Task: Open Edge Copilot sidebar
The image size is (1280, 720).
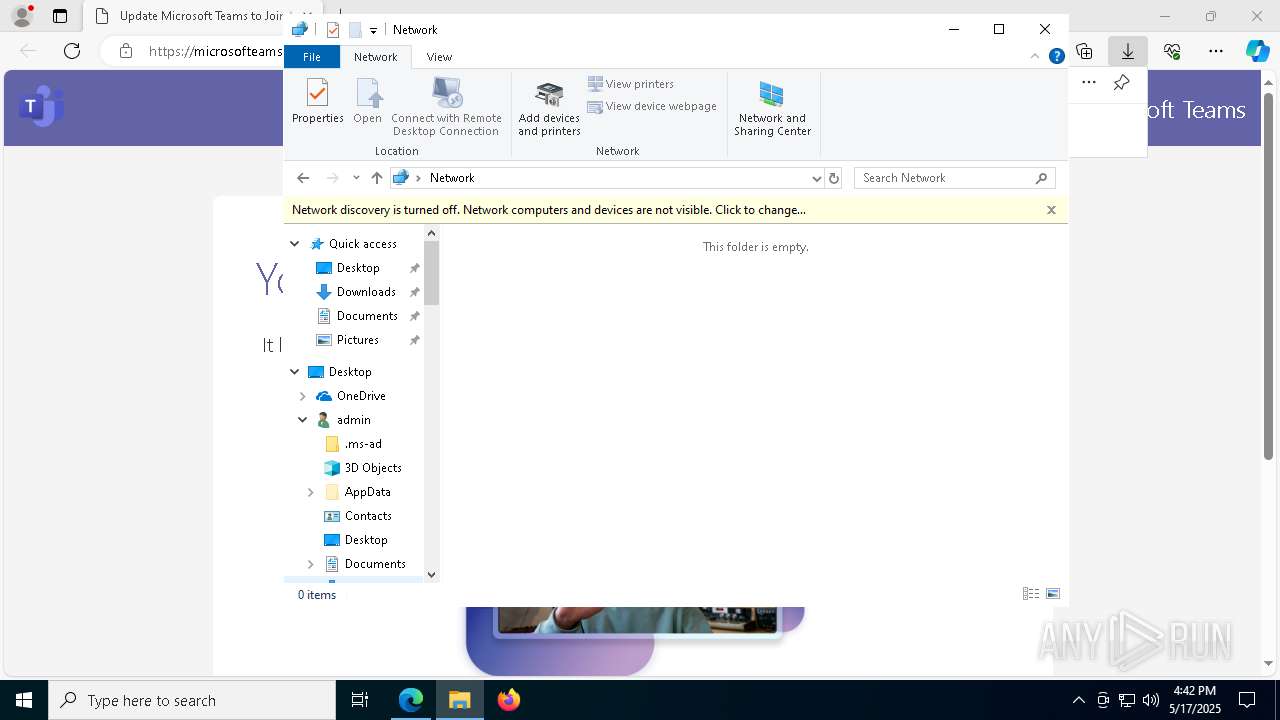Action: 1257,51
